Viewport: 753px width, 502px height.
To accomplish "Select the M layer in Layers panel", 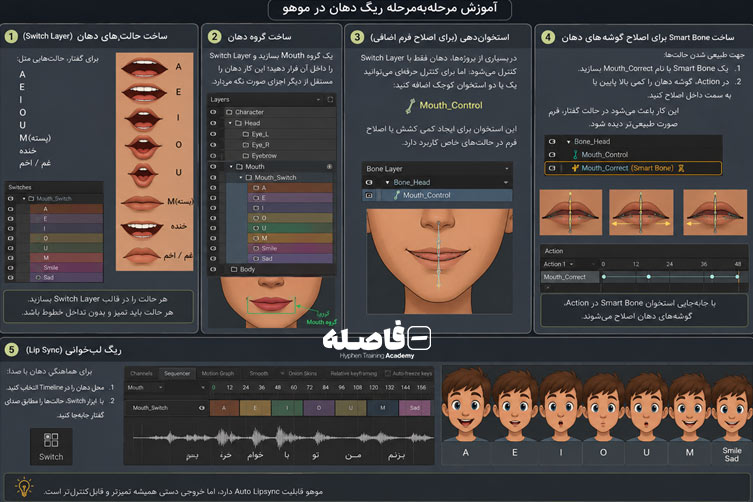I will [290, 238].
